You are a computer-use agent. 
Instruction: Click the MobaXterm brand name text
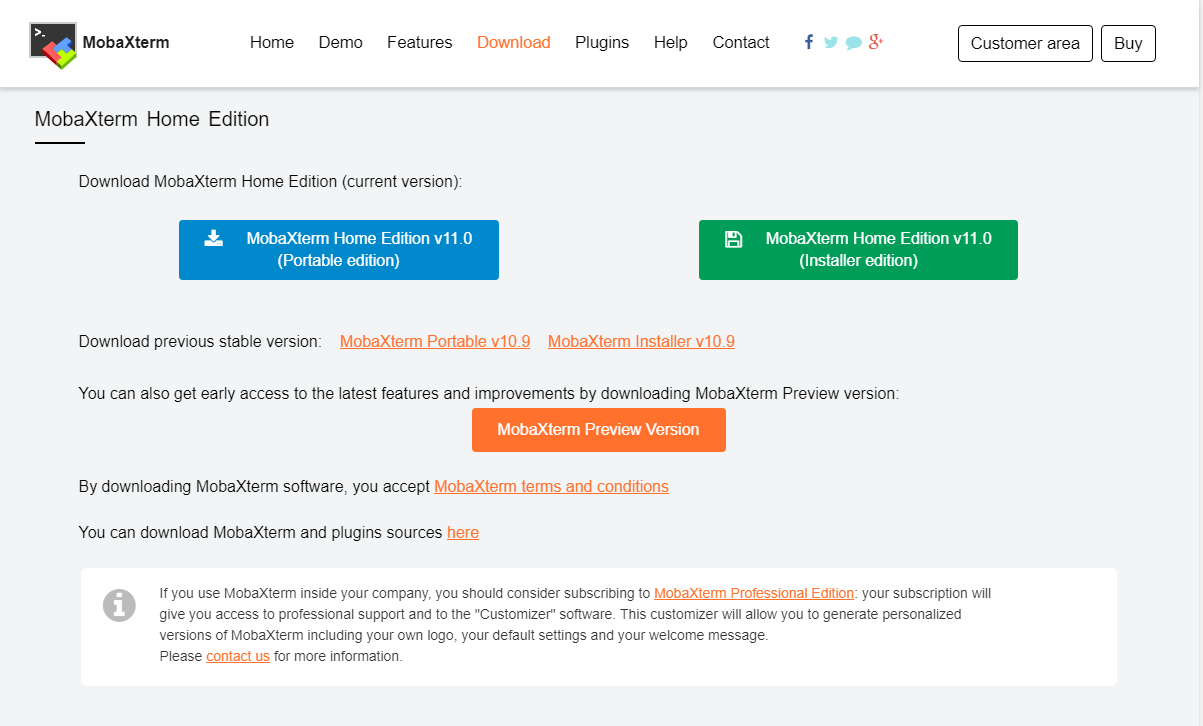[x=126, y=43]
